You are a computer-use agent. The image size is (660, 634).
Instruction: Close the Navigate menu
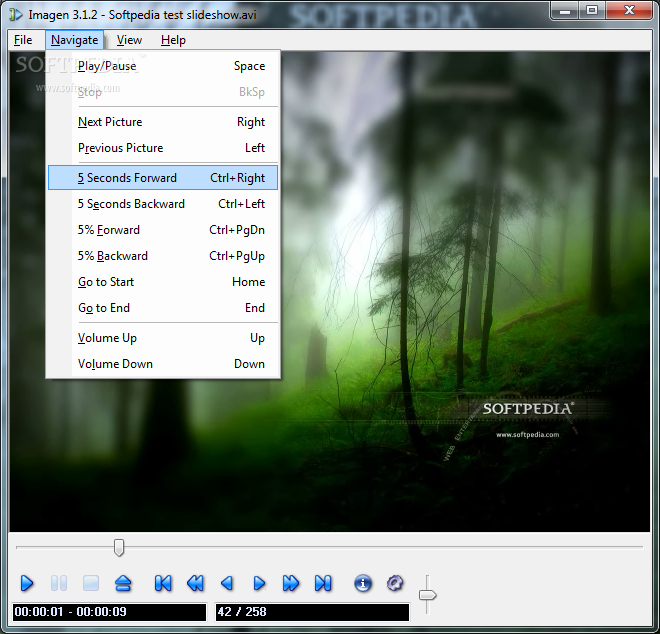point(75,40)
